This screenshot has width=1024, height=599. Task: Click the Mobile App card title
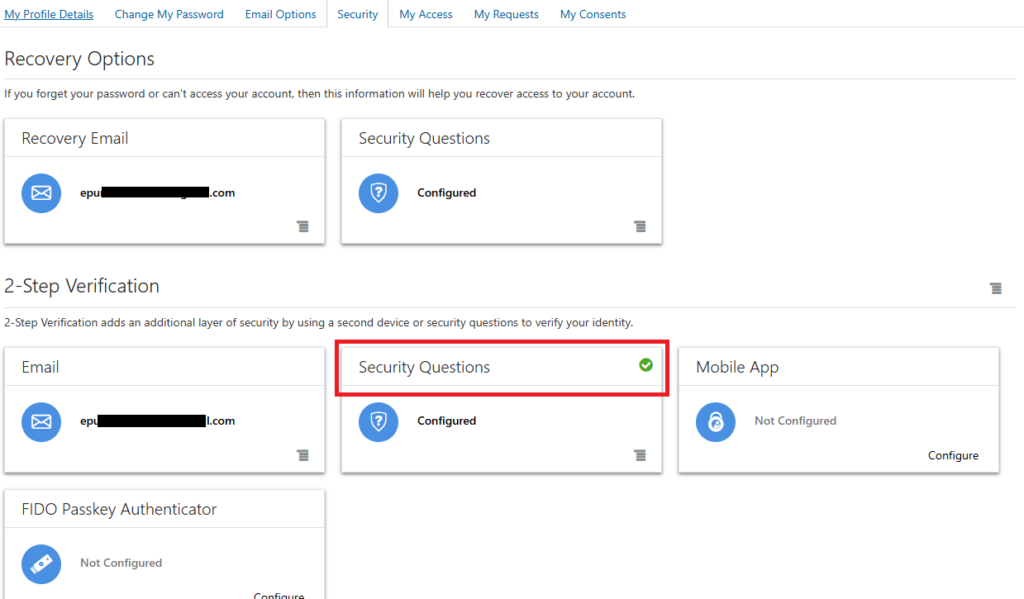click(737, 367)
